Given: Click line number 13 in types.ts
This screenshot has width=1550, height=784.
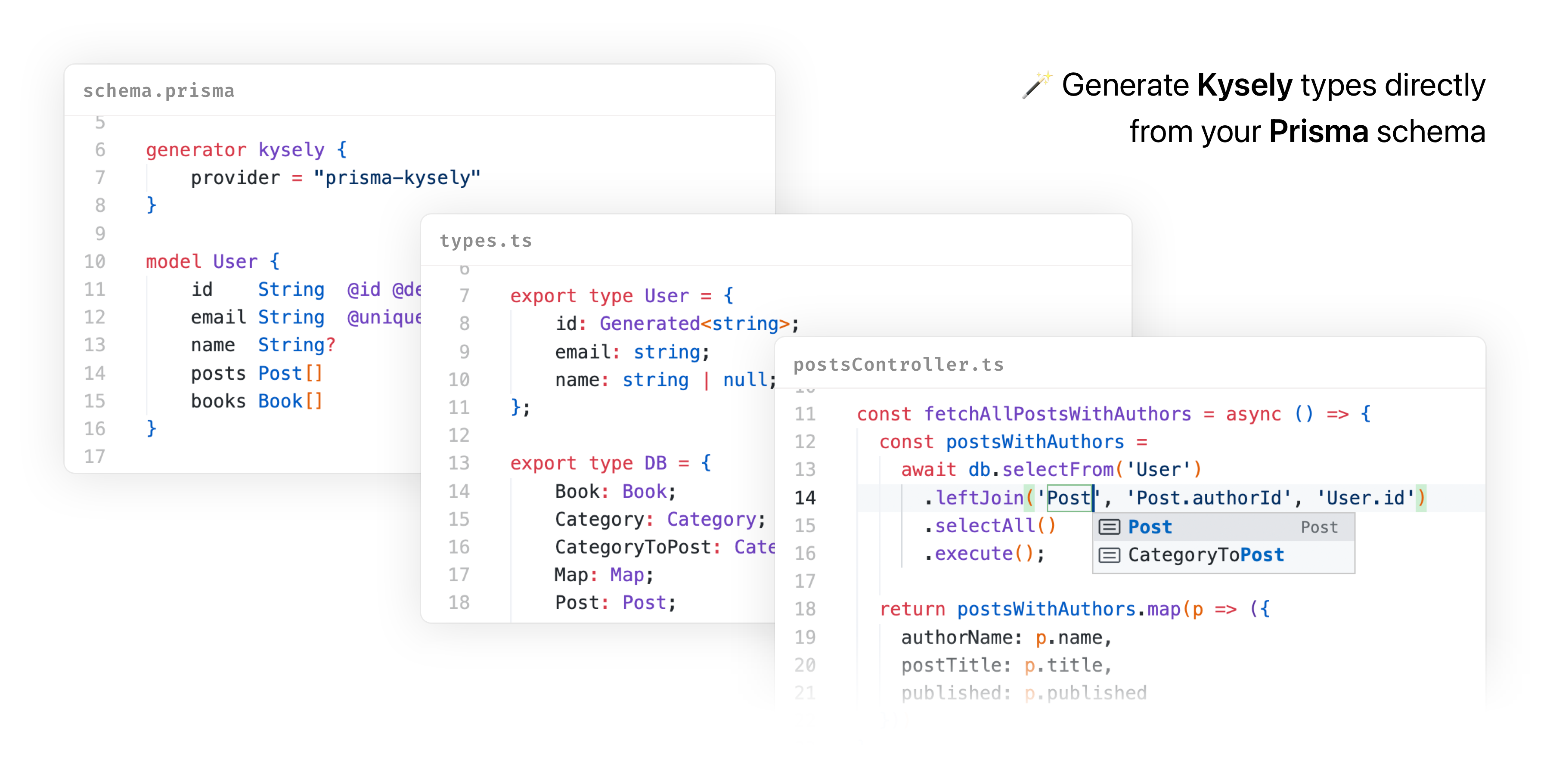Looking at the screenshot, I should coord(459,463).
